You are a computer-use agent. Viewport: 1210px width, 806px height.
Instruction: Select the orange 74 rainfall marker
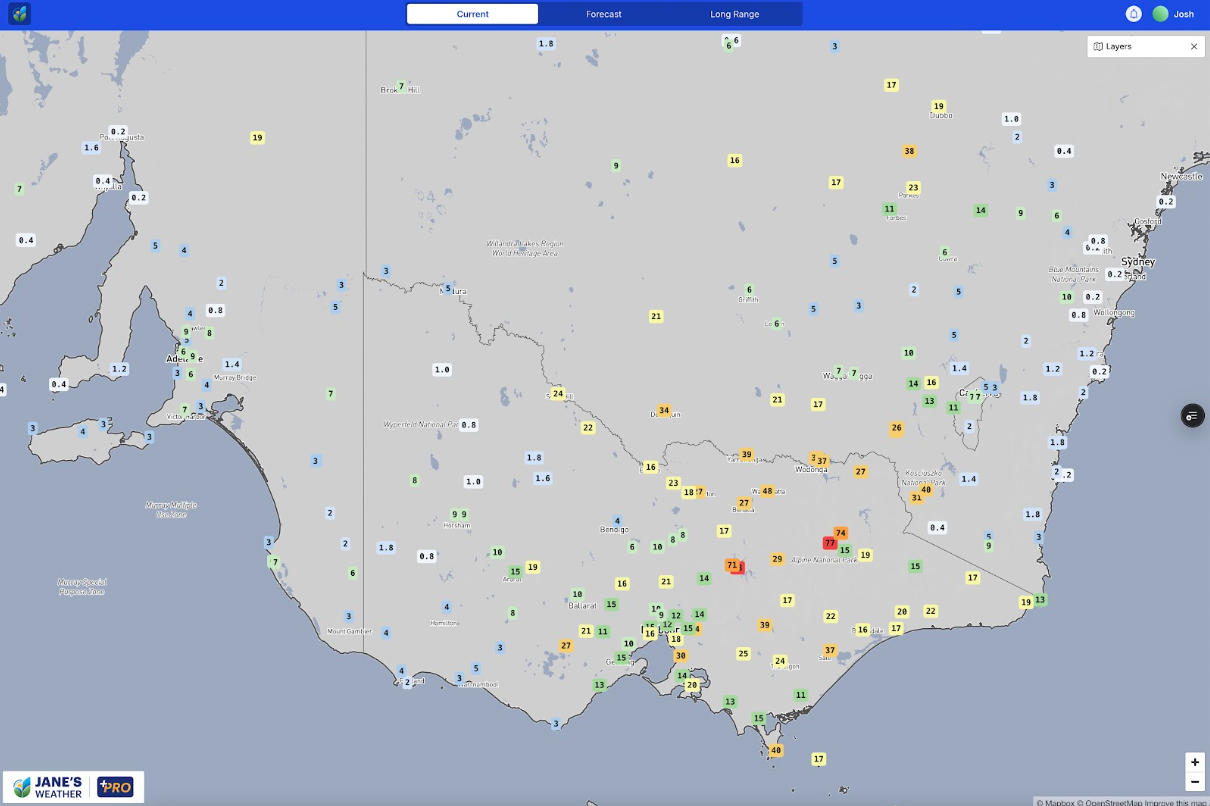coord(841,533)
